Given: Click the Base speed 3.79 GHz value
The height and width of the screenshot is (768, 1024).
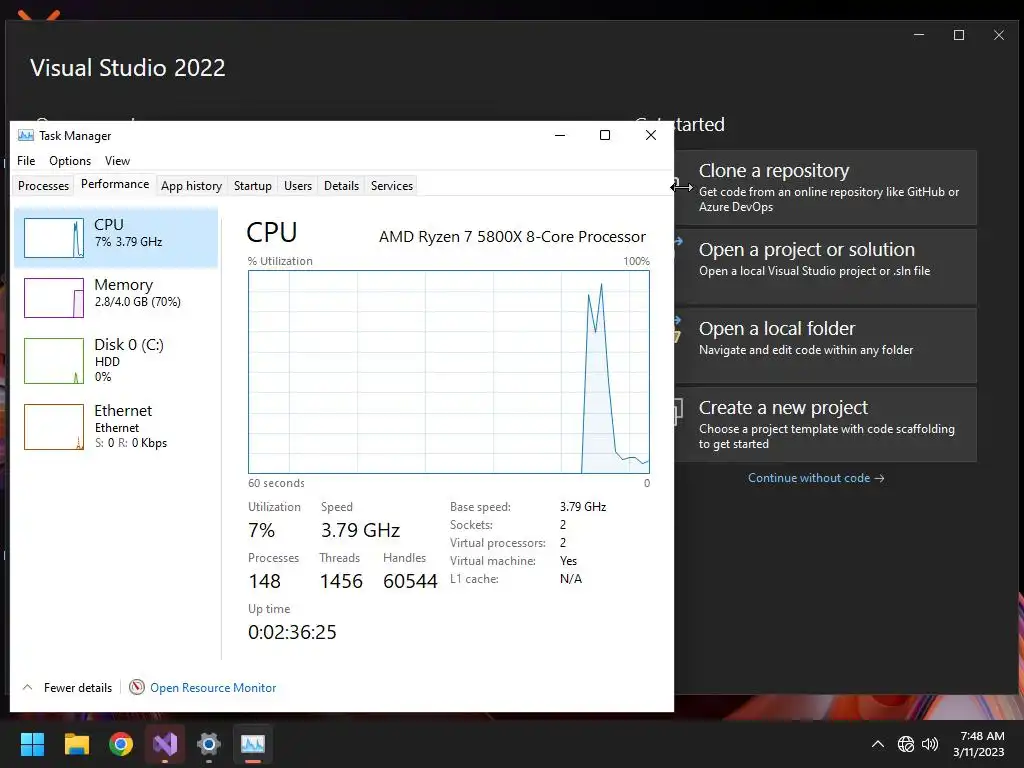Looking at the screenshot, I should (583, 507).
